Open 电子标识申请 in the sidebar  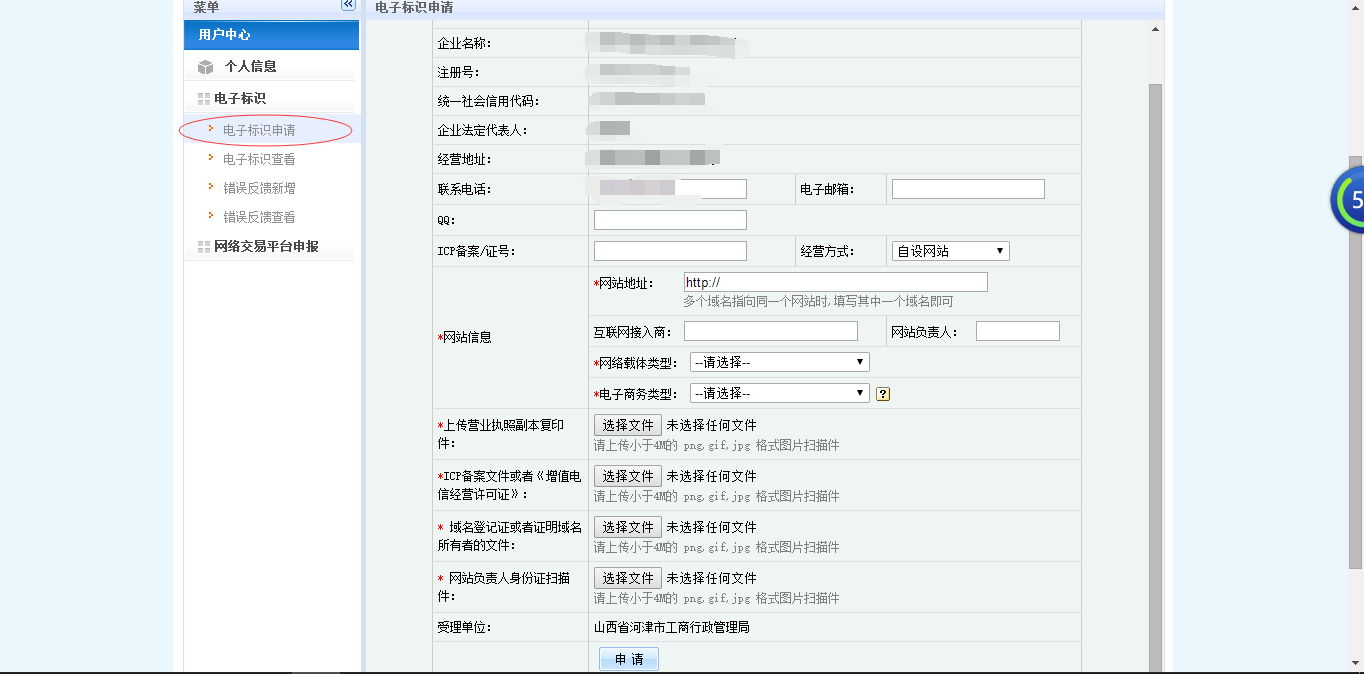click(259, 130)
